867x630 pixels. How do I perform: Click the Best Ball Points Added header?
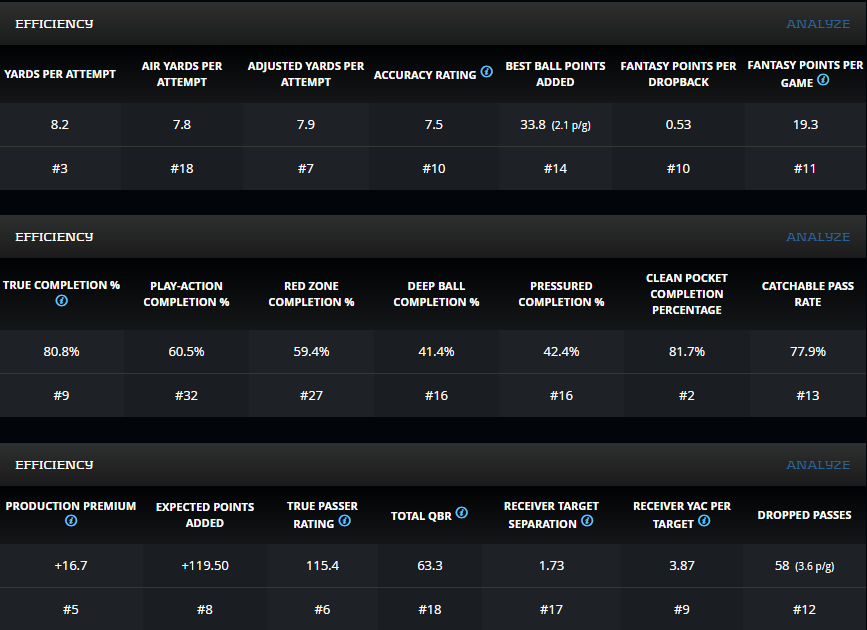(555, 74)
